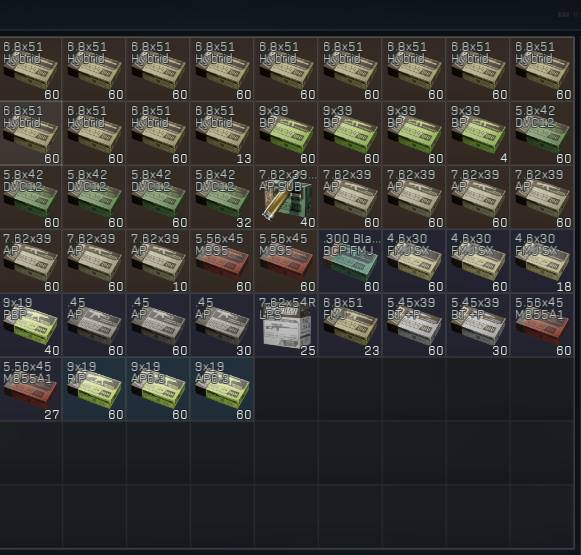The height and width of the screenshot is (555, 581).
Task: Pick the 7.62x39 AP SUB ammo box
Action: click(286, 197)
